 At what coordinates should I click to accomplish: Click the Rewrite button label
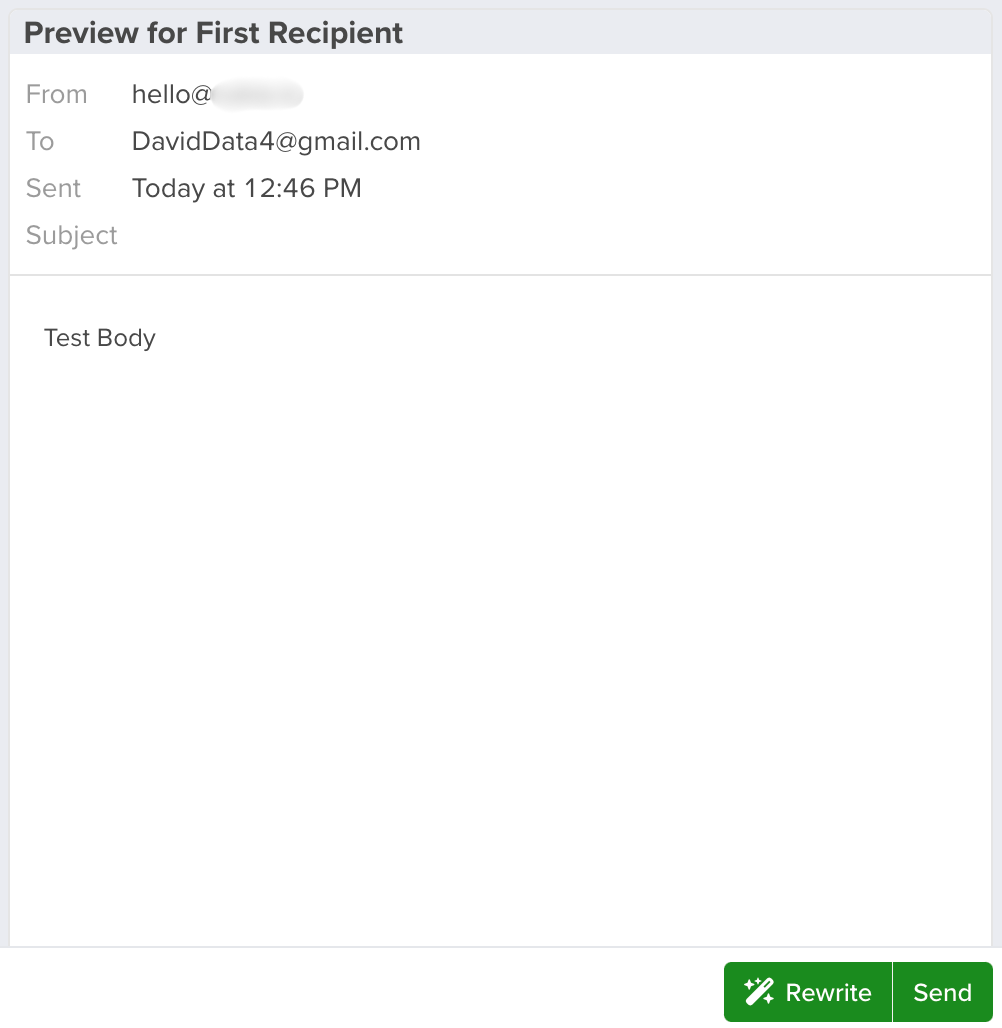pyautogui.click(x=828, y=993)
